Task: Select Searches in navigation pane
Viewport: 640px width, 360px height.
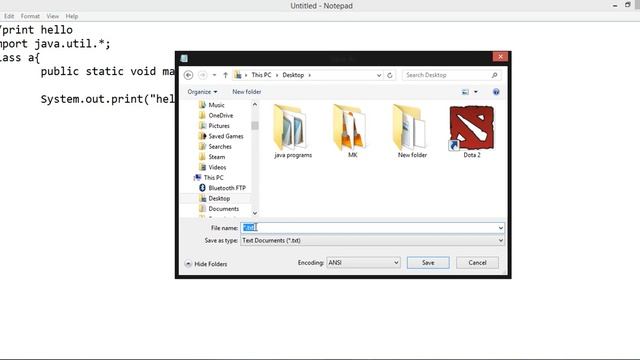Action: pos(220,147)
